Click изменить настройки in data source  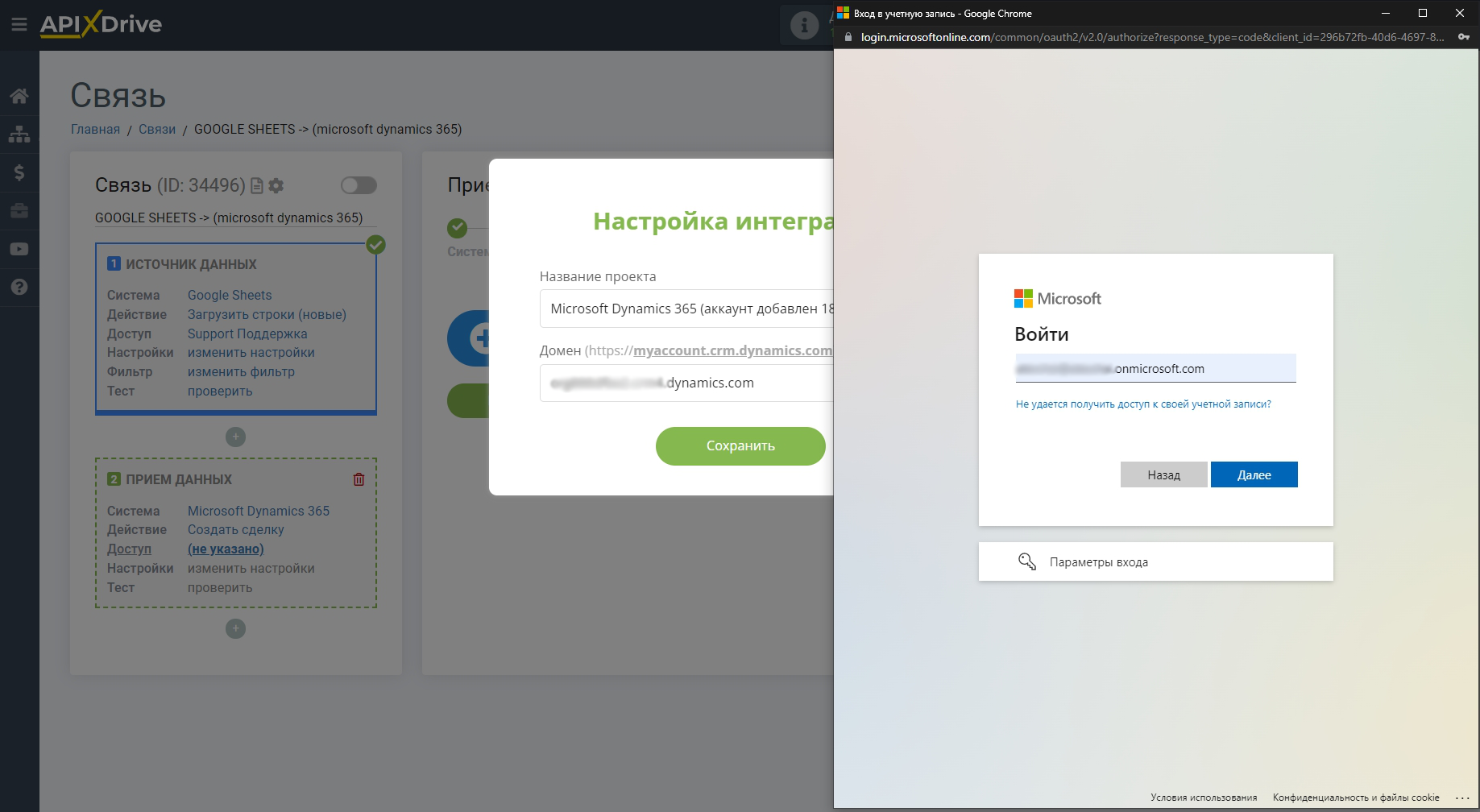click(x=251, y=353)
